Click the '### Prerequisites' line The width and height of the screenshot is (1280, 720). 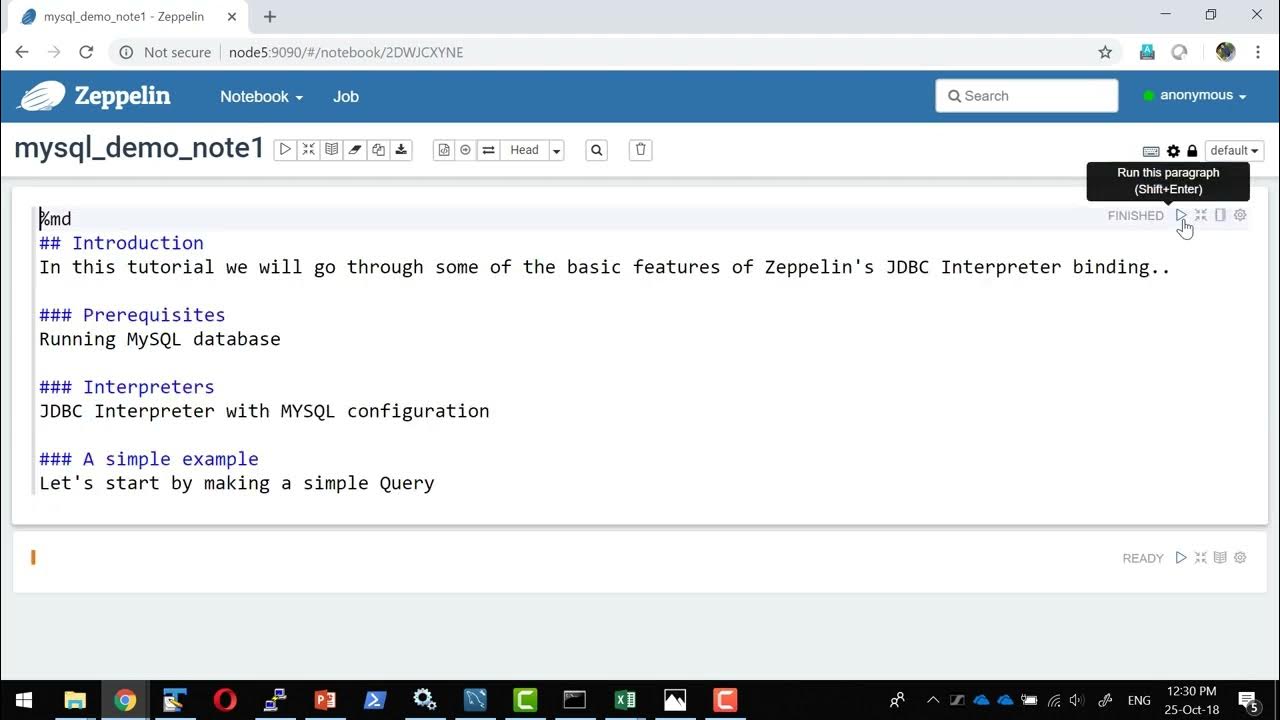click(132, 315)
